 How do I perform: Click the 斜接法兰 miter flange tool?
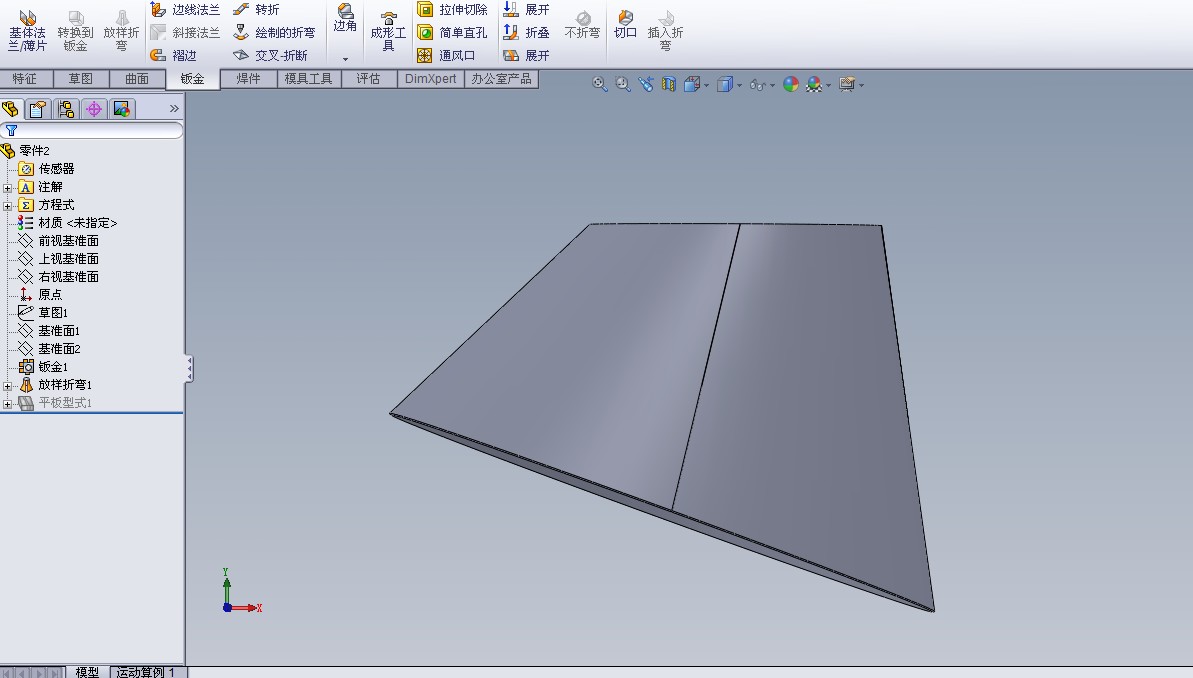coord(185,33)
